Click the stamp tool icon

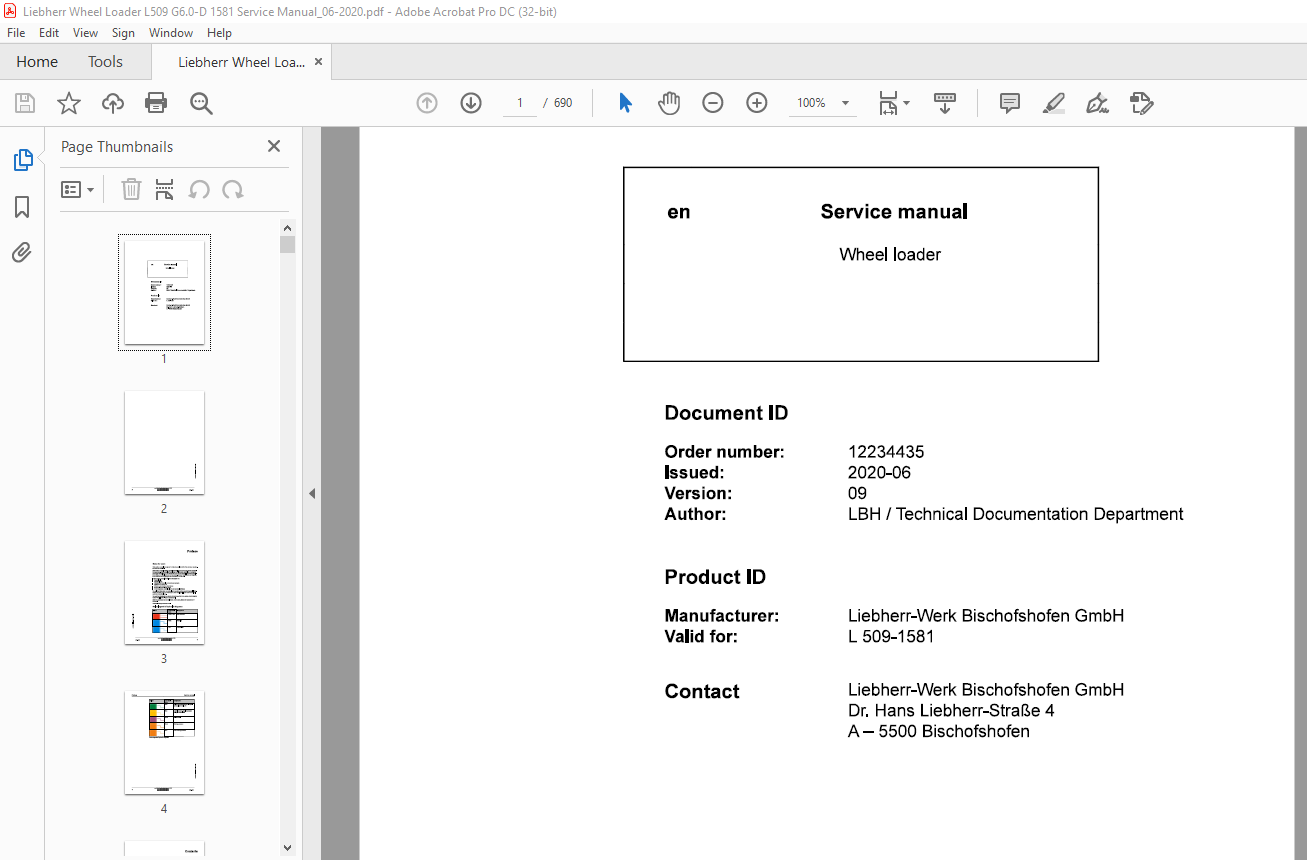(x=1141, y=103)
